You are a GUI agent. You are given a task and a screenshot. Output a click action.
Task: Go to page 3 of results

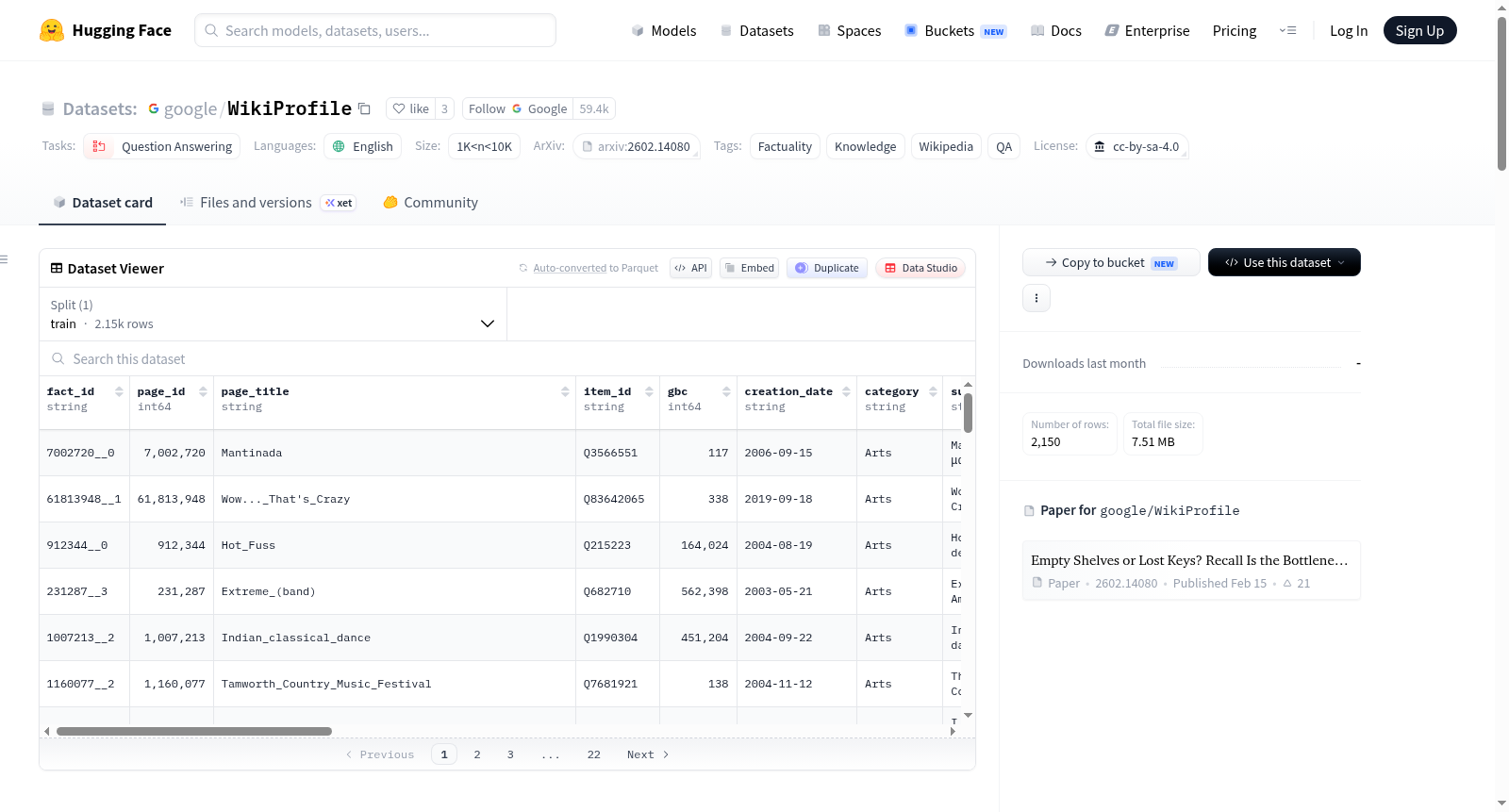510,754
